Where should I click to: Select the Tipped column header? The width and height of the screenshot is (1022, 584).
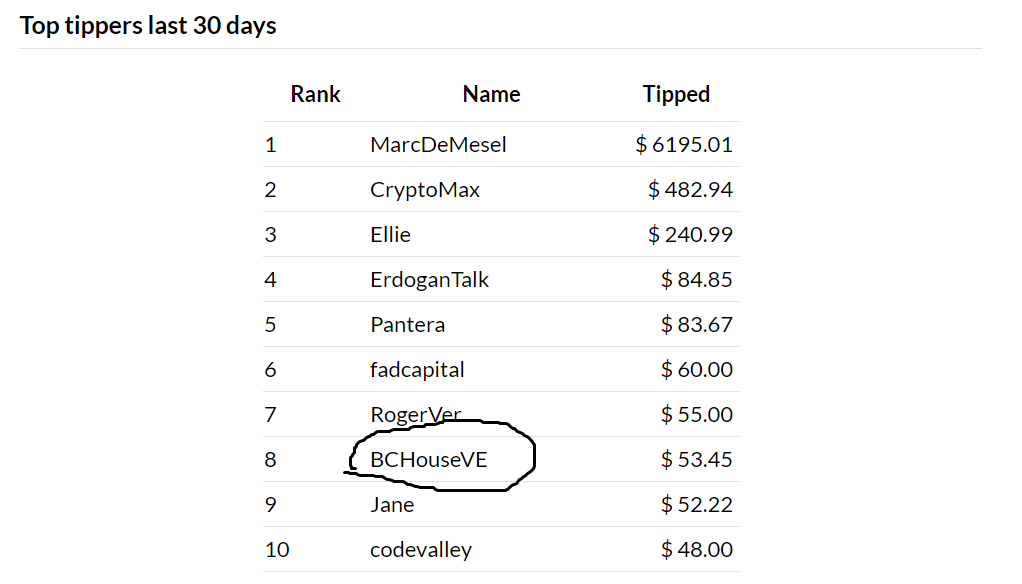(x=676, y=95)
